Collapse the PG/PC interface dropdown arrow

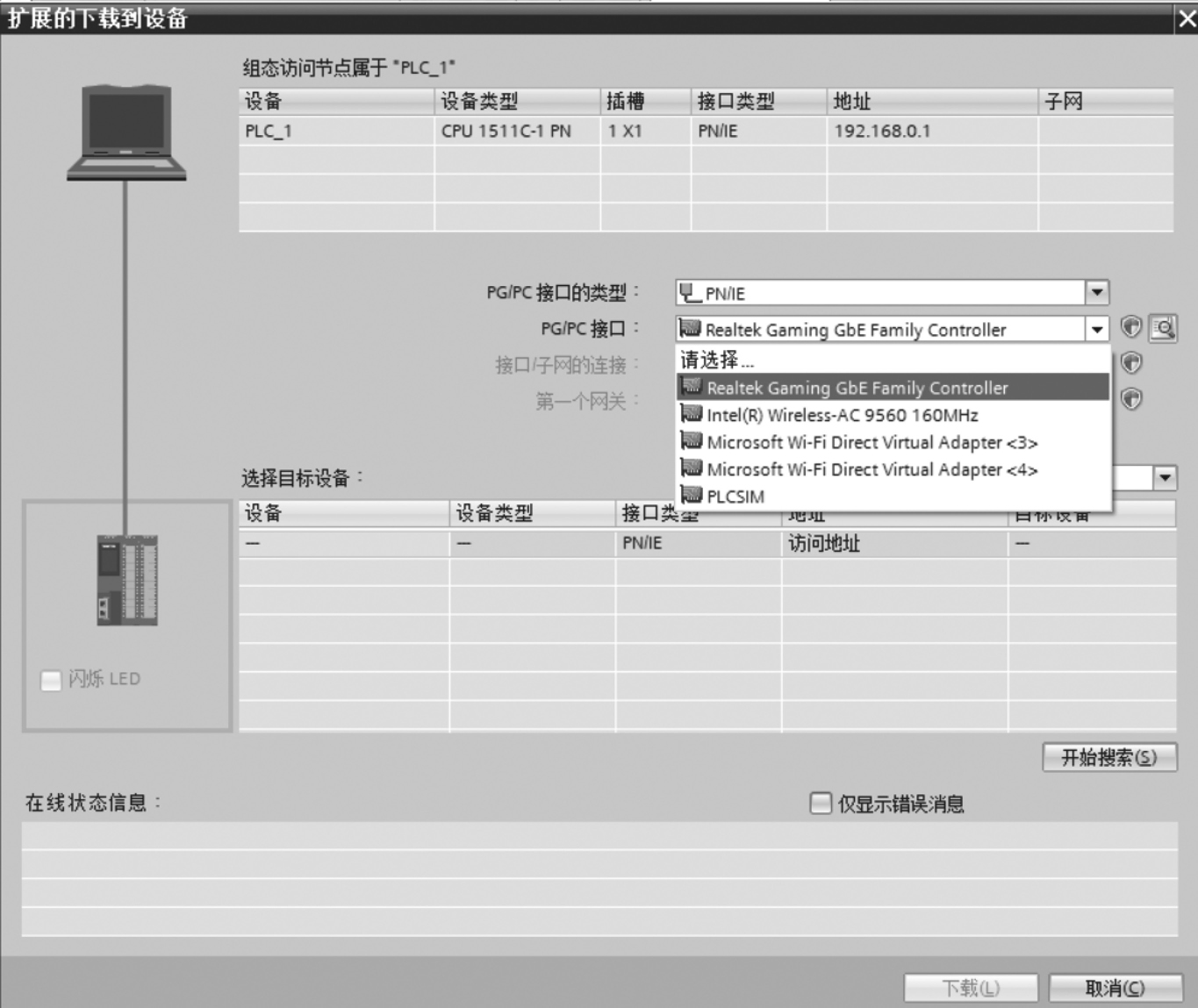(1097, 329)
